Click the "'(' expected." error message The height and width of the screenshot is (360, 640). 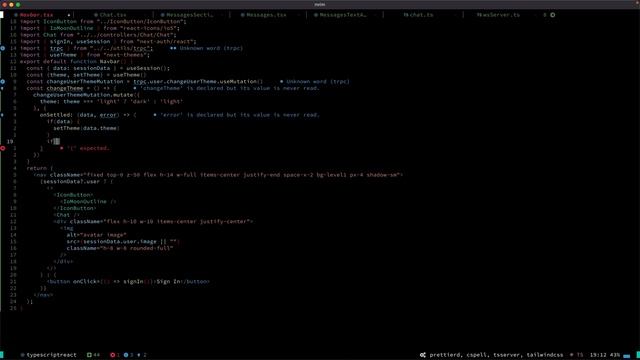(89, 148)
